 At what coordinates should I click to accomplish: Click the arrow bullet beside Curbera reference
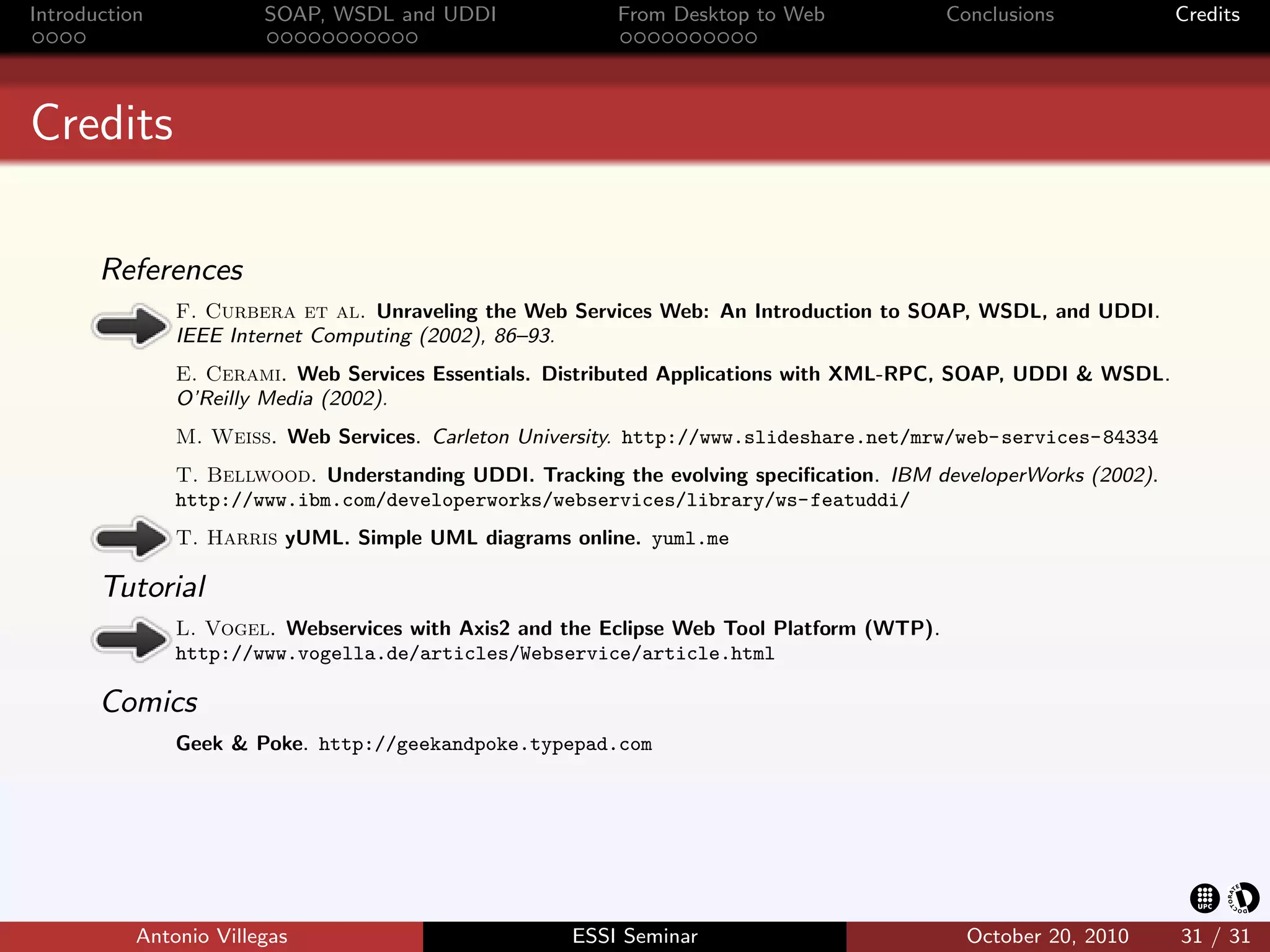coord(131,325)
